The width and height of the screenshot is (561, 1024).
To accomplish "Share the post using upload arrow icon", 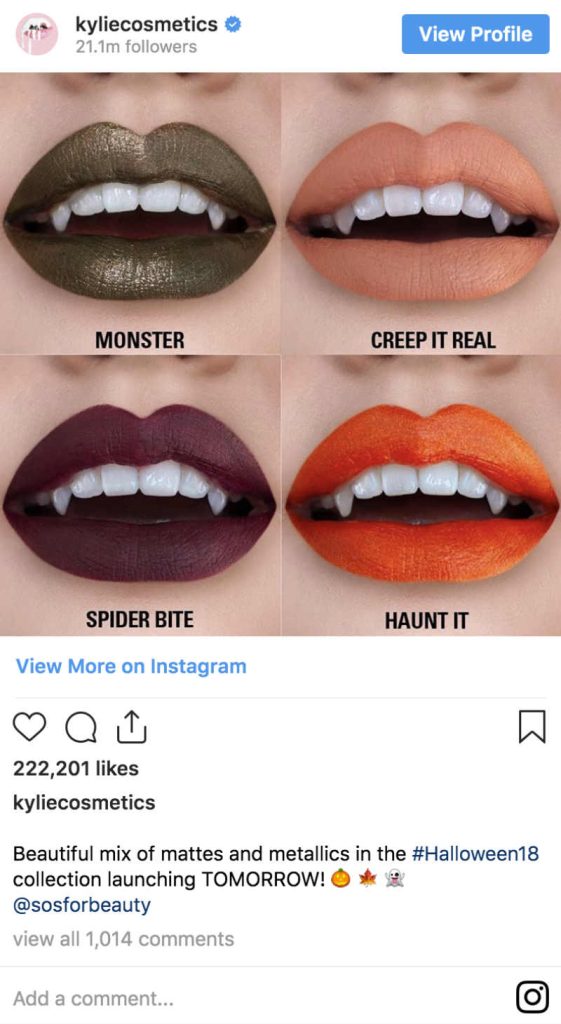I will pyautogui.click(x=132, y=727).
